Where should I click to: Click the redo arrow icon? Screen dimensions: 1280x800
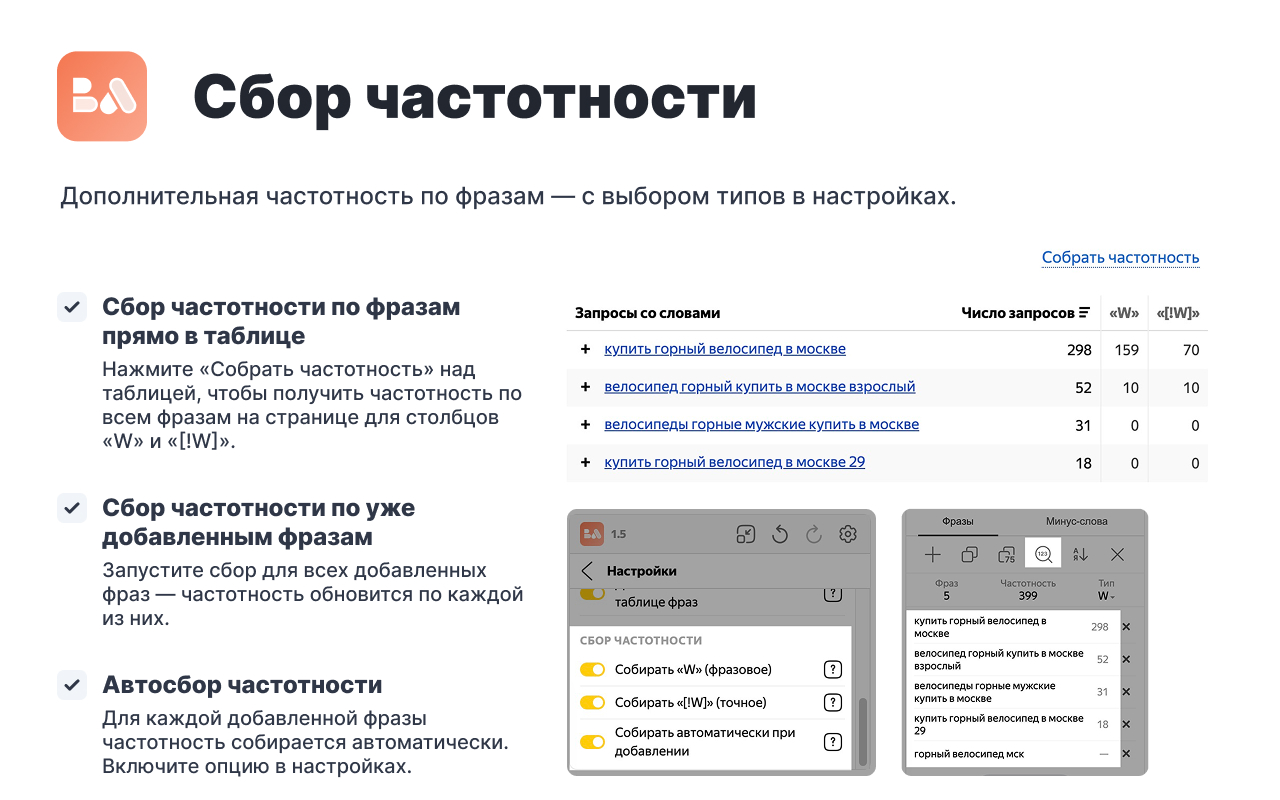(x=814, y=534)
